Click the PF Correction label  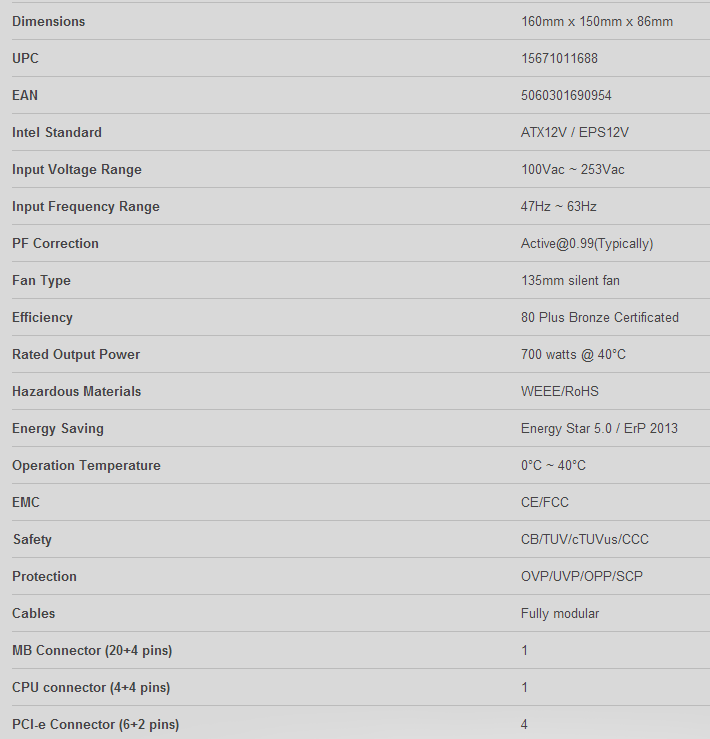click(x=55, y=243)
